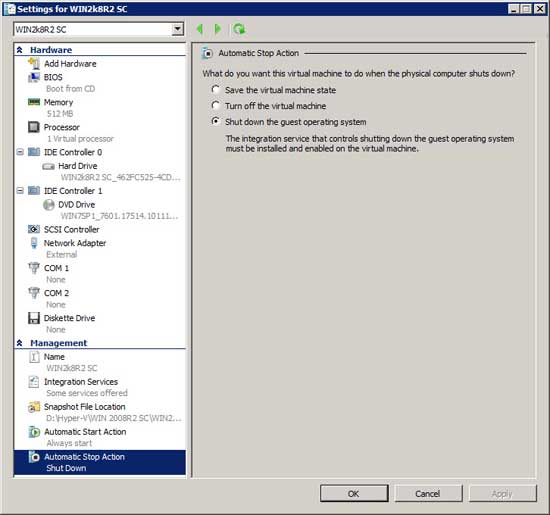Select the DVD Drive item
The width and height of the screenshot is (550, 515).
click(76, 205)
